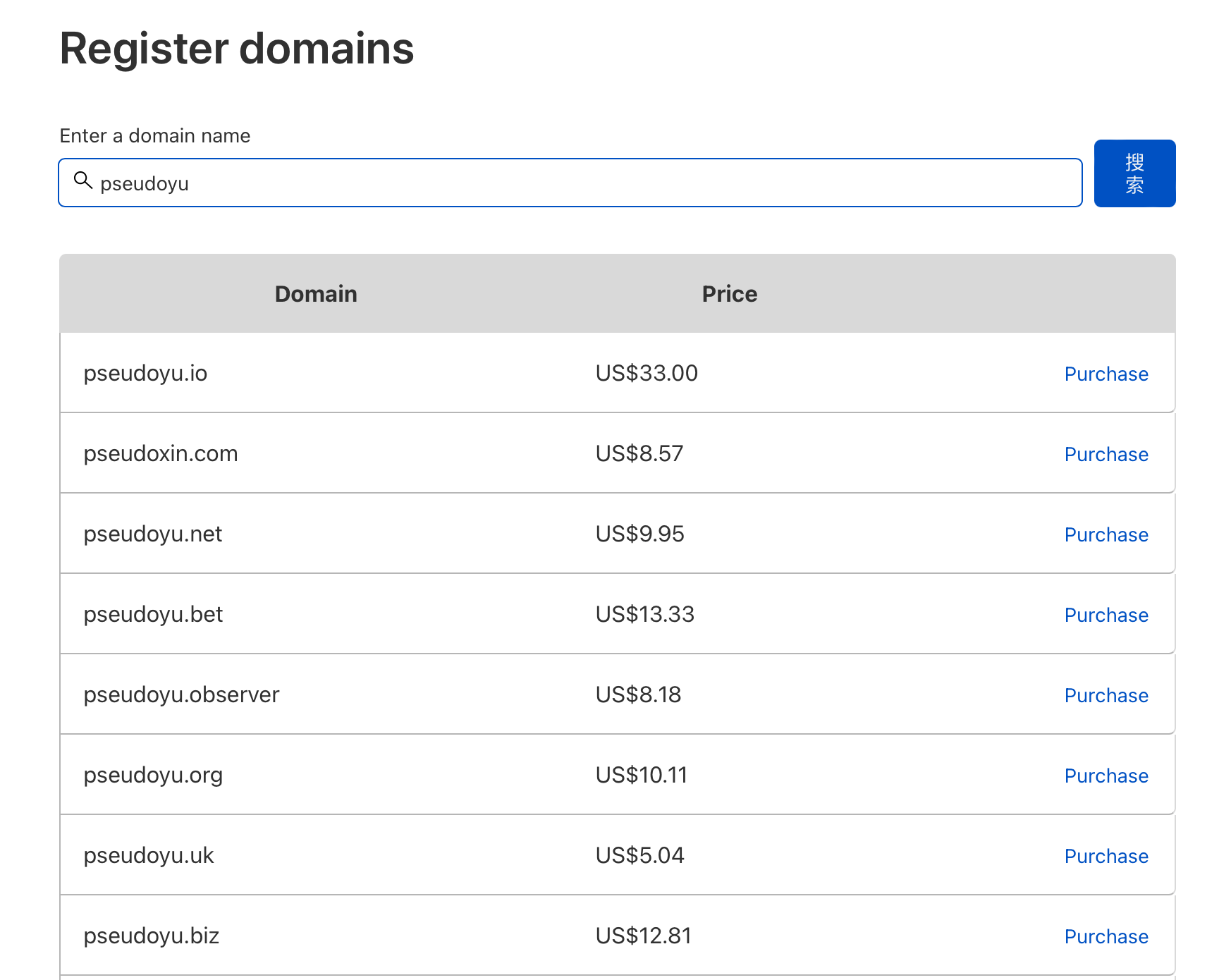Click the Domain column header

[x=315, y=293]
